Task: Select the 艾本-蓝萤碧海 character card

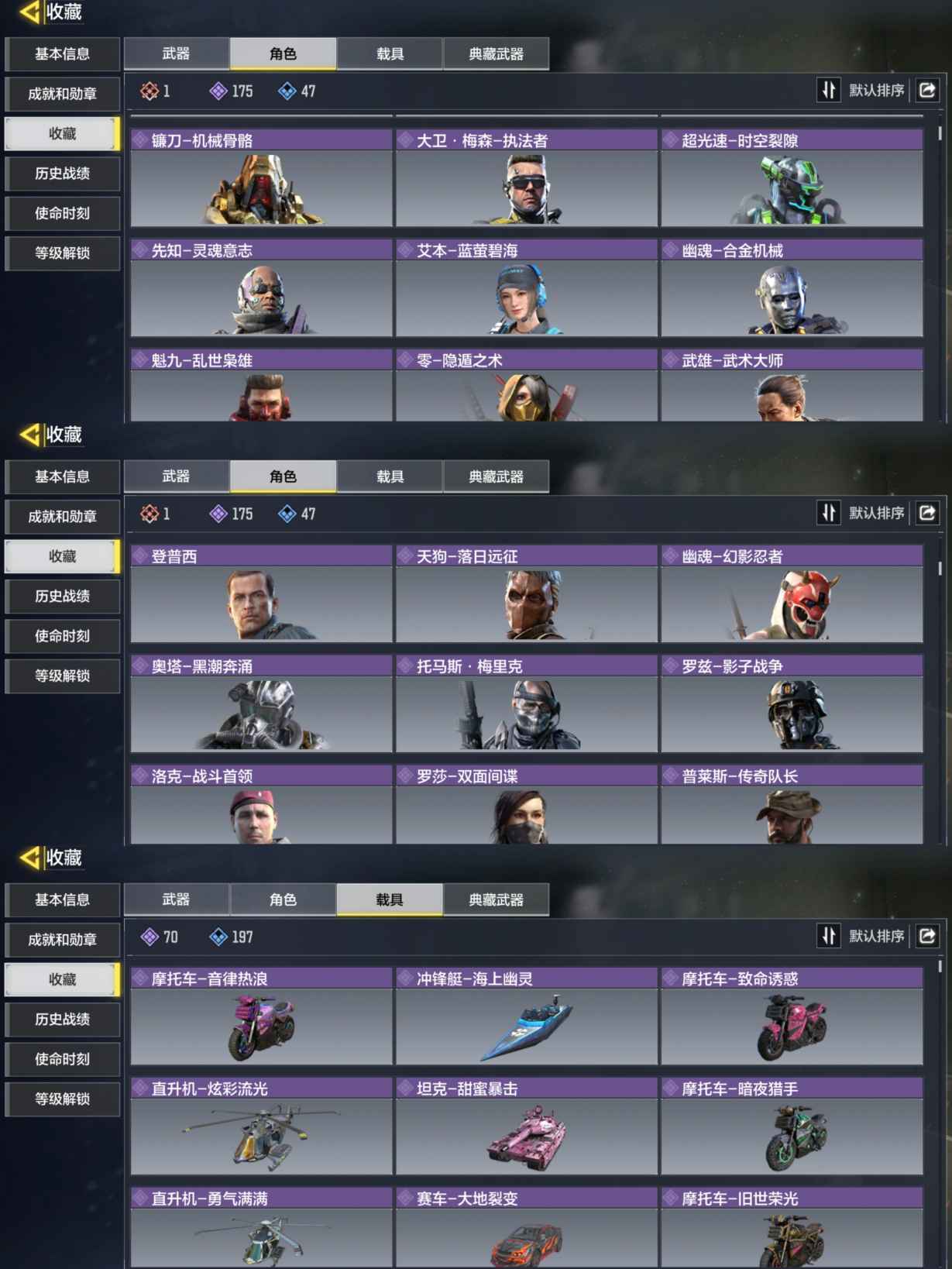Action: [527, 288]
